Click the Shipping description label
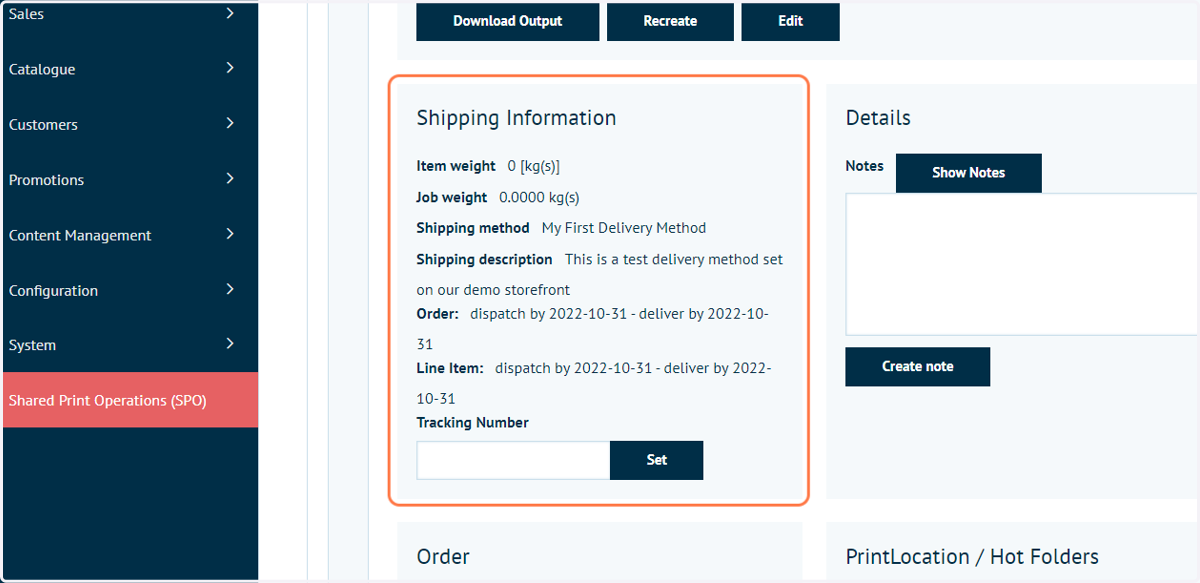1200x583 pixels. click(x=484, y=260)
